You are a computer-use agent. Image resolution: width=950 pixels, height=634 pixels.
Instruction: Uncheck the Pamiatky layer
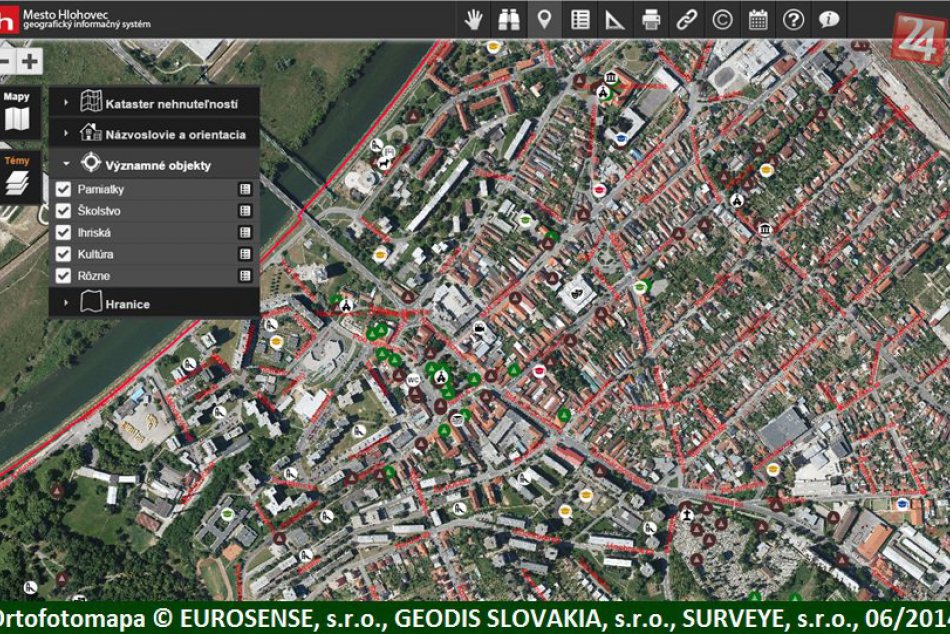coord(62,188)
